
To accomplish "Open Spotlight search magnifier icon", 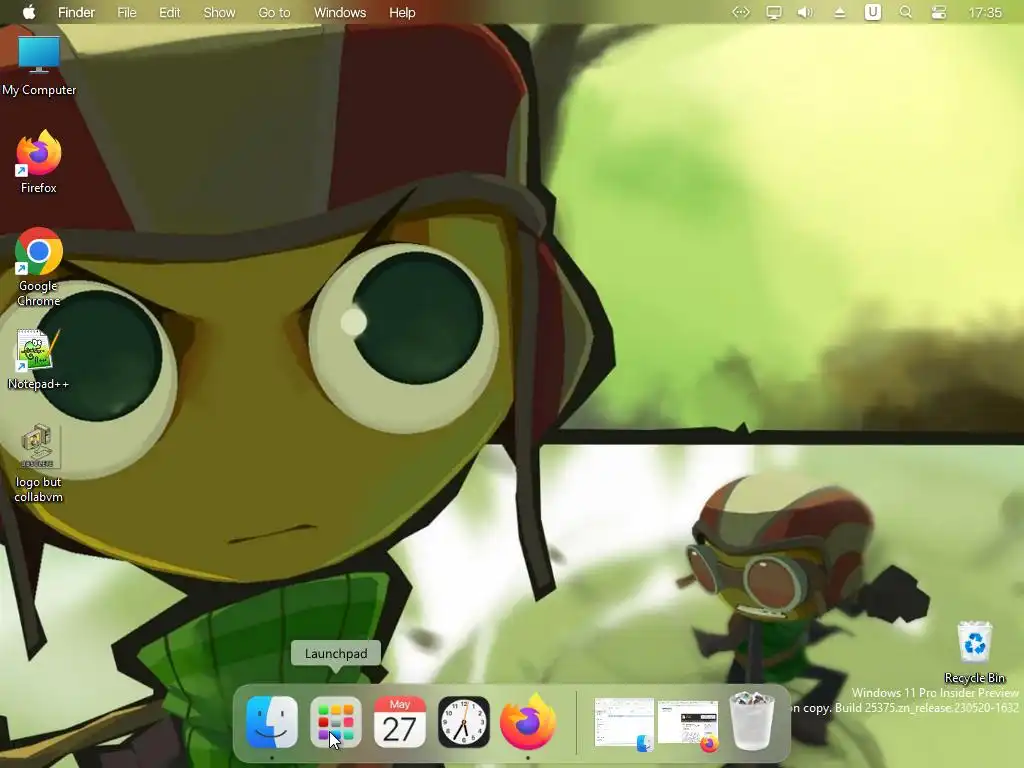I will pyautogui.click(x=906, y=12).
